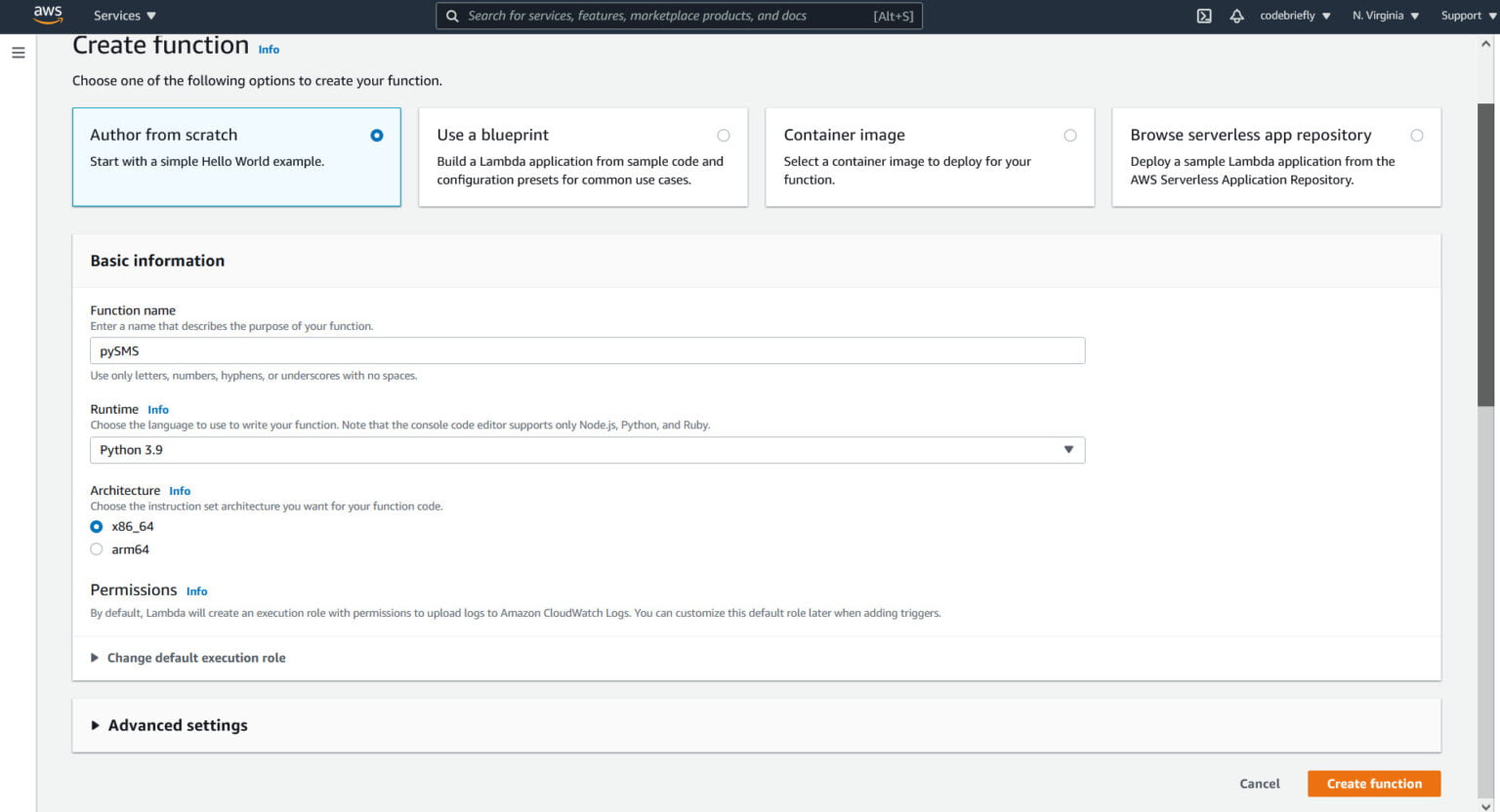1500x812 pixels.
Task: Open the notifications bell
Action: pyautogui.click(x=1236, y=16)
